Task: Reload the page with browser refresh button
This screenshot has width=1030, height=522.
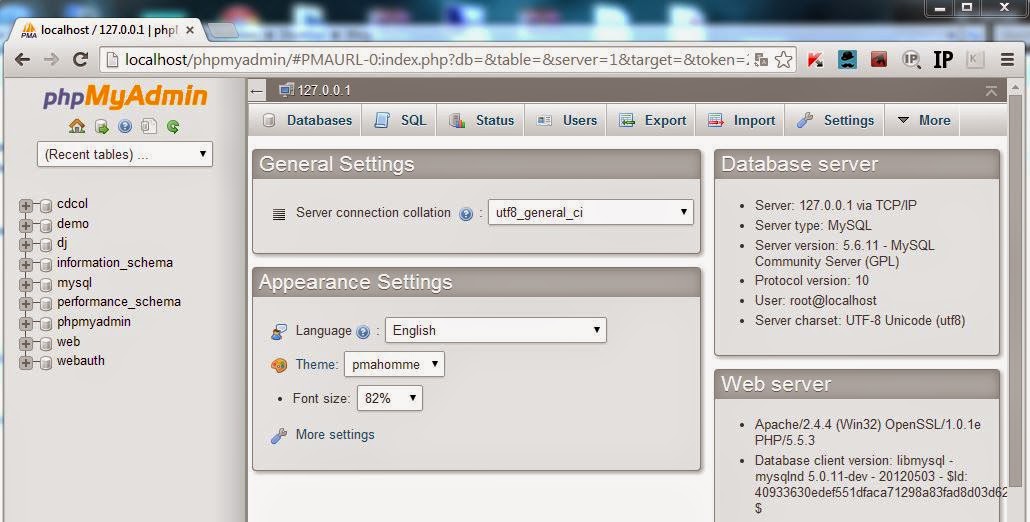Action: point(80,60)
